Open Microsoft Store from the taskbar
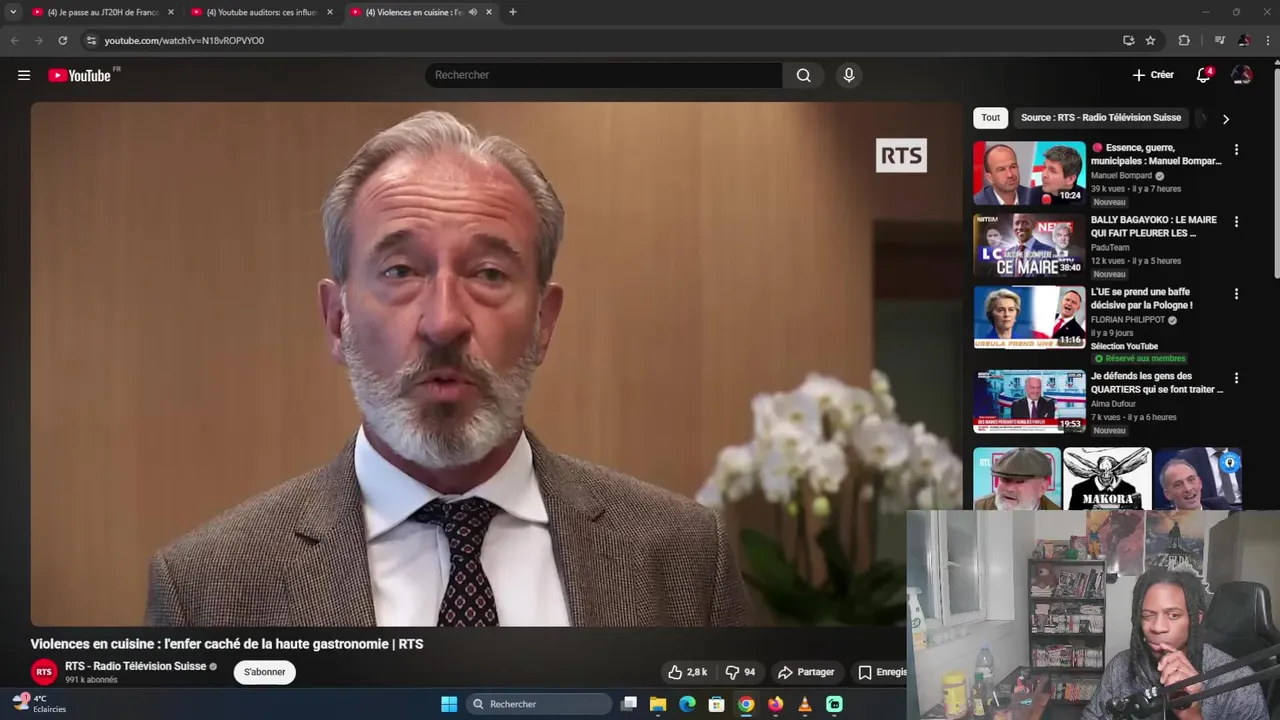 pos(716,704)
